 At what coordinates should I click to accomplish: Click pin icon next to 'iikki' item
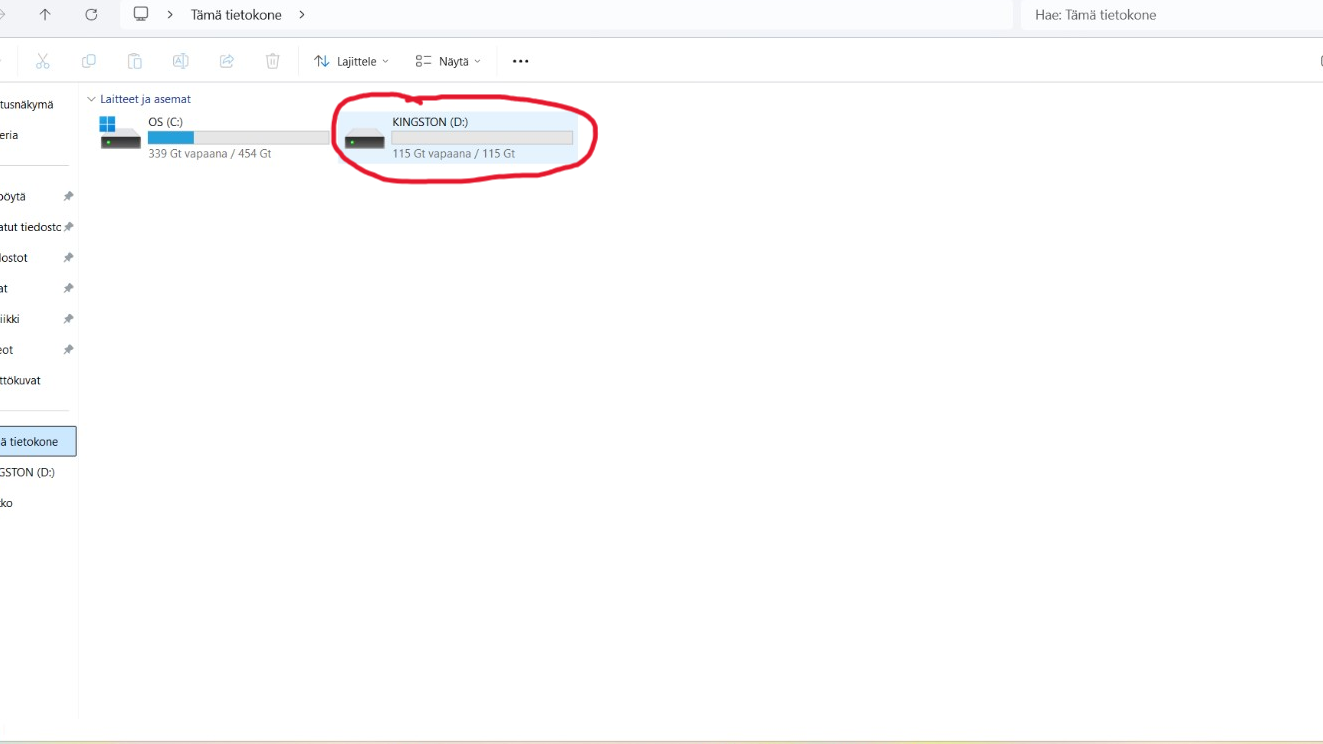pos(68,319)
